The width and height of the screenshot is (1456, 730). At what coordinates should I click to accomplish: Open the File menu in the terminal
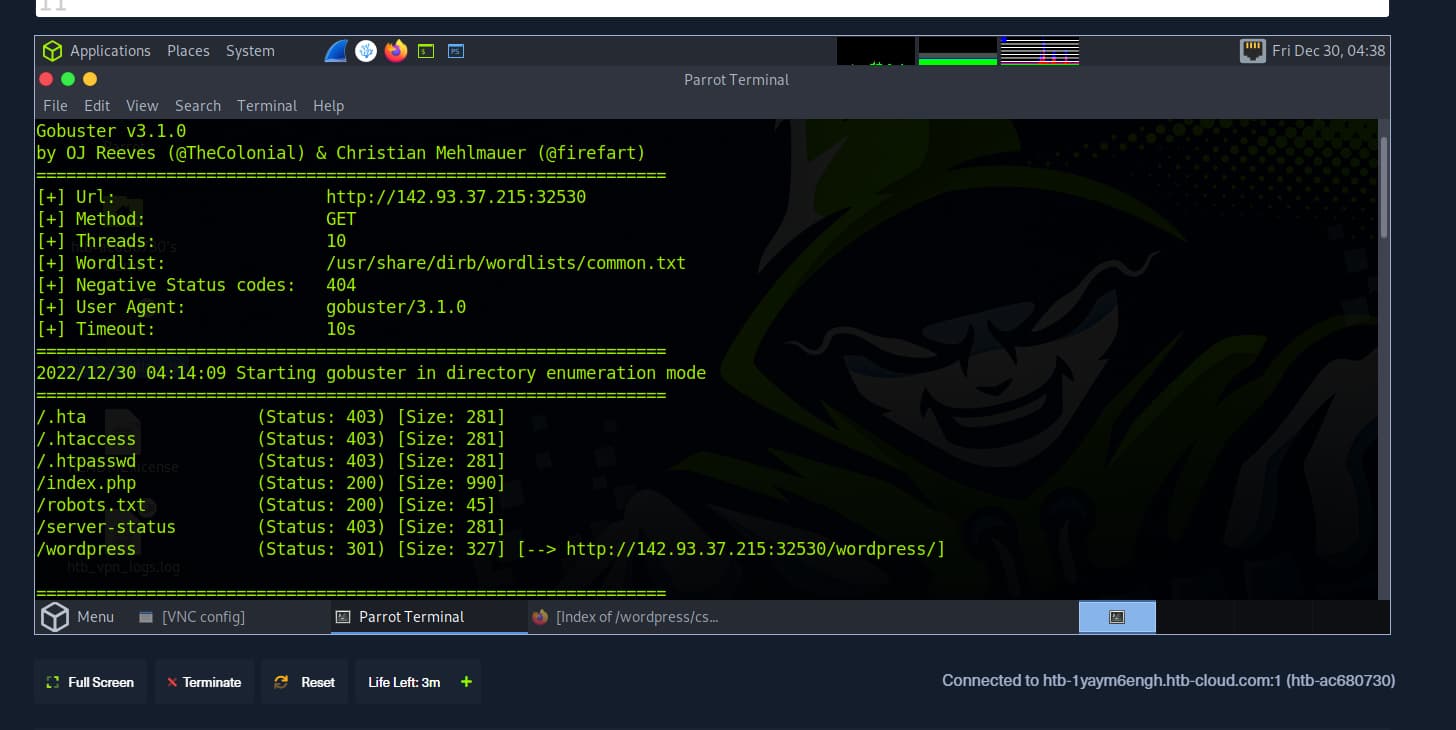pos(56,106)
